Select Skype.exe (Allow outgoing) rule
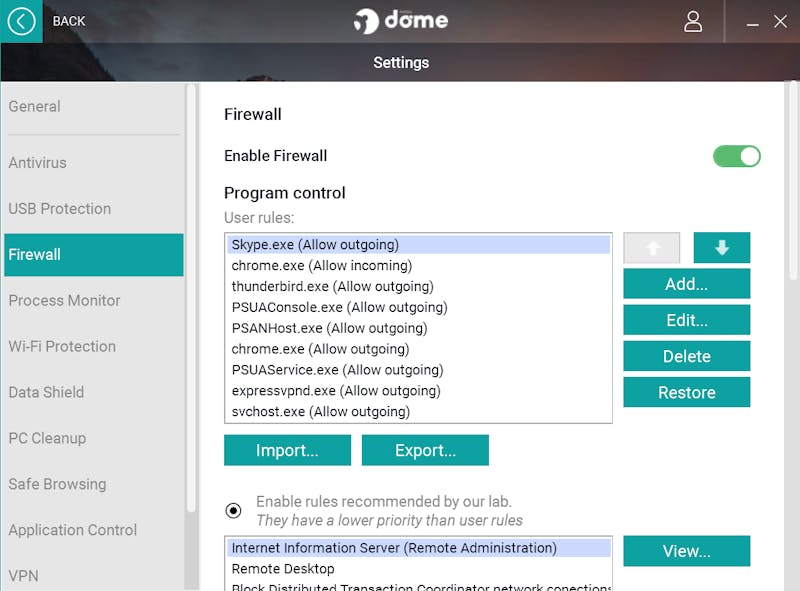 coord(418,244)
